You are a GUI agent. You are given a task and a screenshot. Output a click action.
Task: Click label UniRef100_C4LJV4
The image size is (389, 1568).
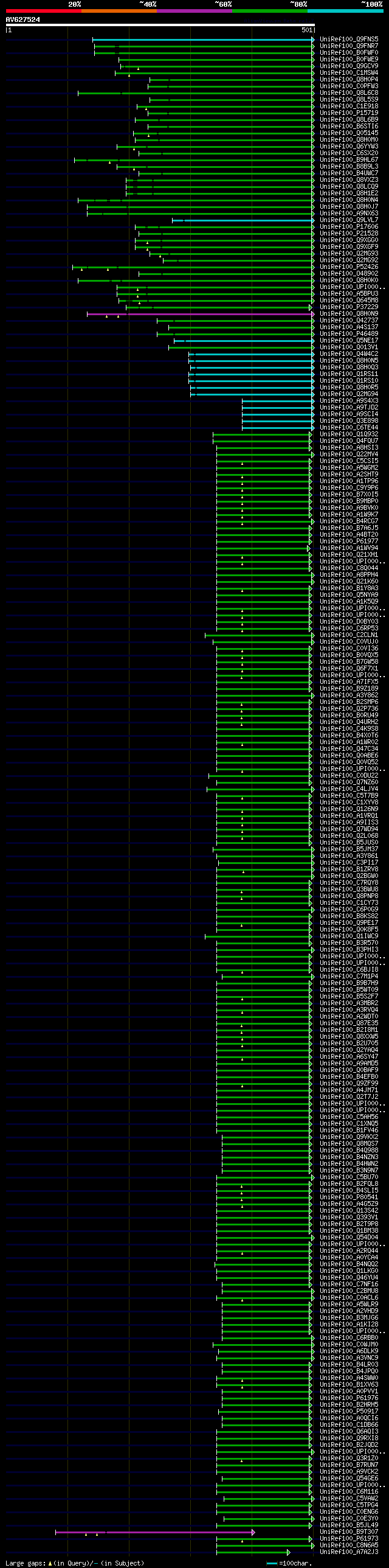[349, 790]
